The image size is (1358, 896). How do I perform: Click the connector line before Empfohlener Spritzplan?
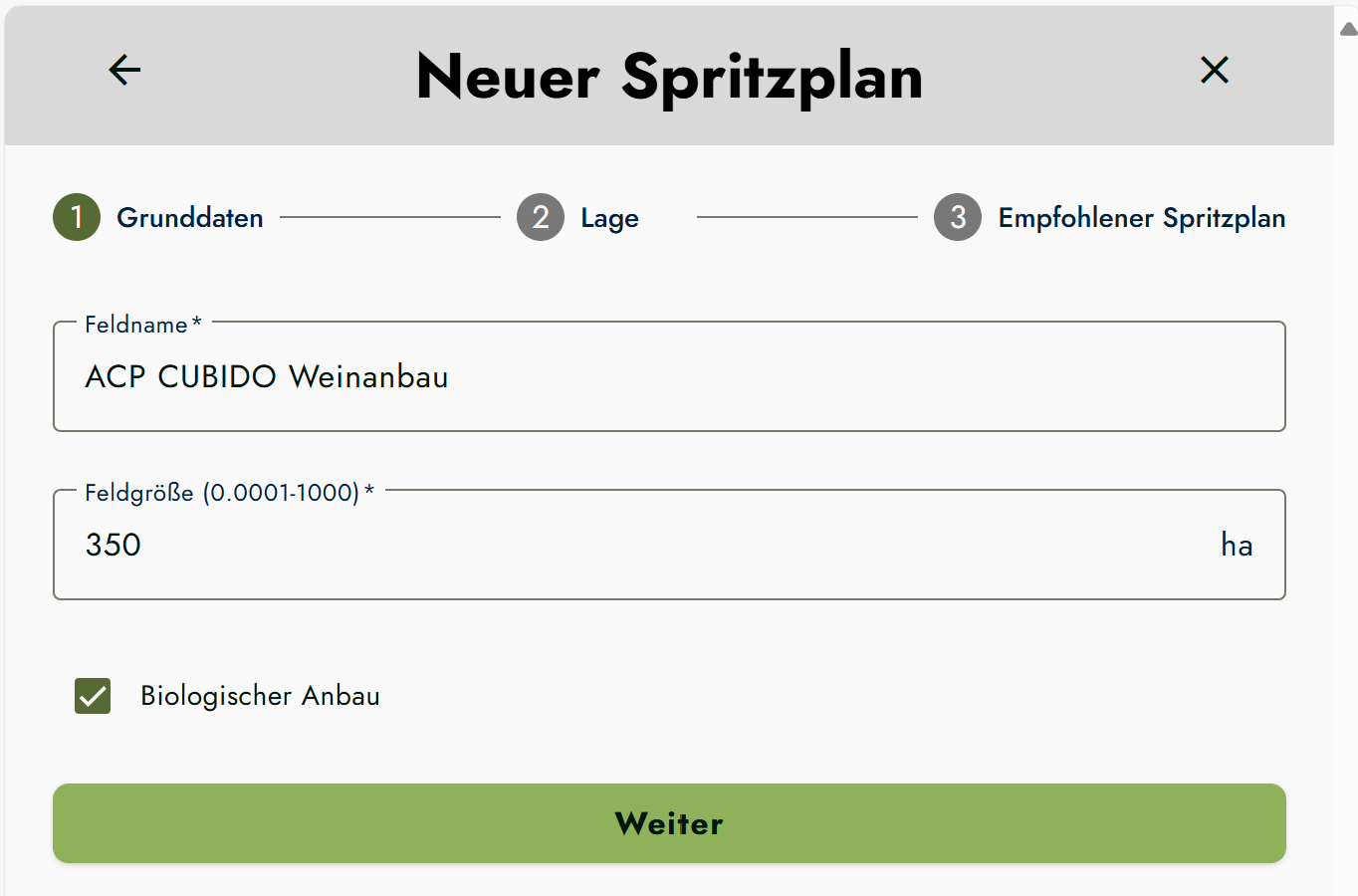(x=806, y=217)
